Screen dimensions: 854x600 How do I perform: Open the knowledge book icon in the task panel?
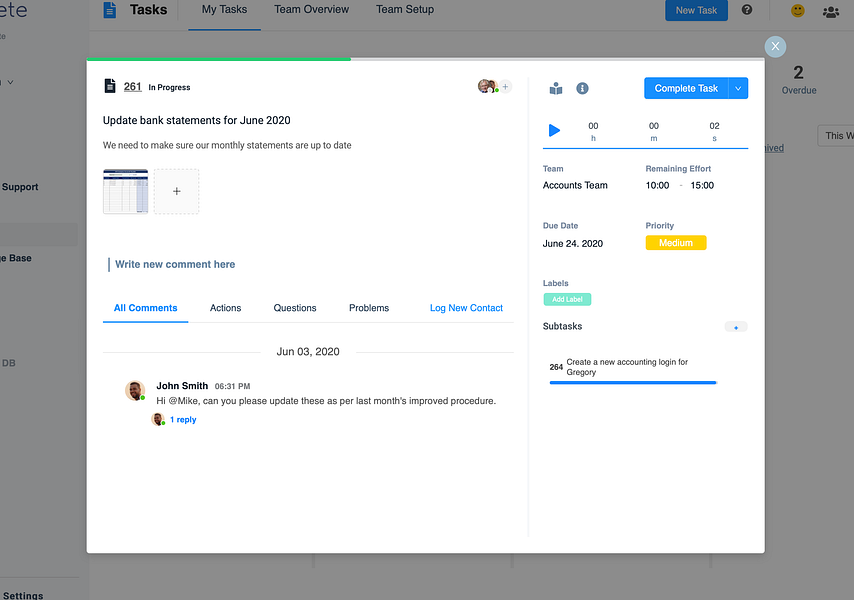click(556, 88)
